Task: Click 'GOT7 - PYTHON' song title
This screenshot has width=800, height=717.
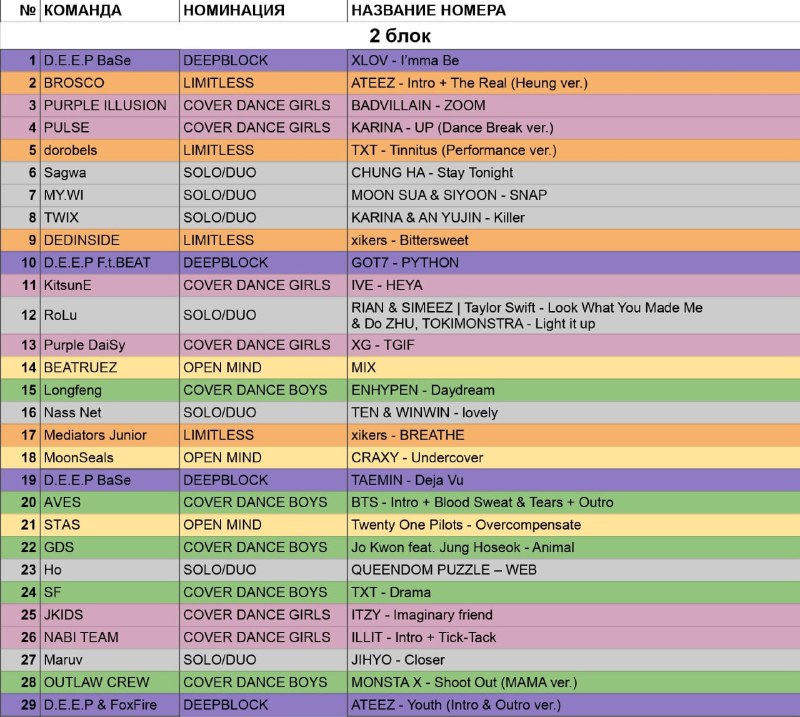Action: pyautogui.click(x=405, y=262)
